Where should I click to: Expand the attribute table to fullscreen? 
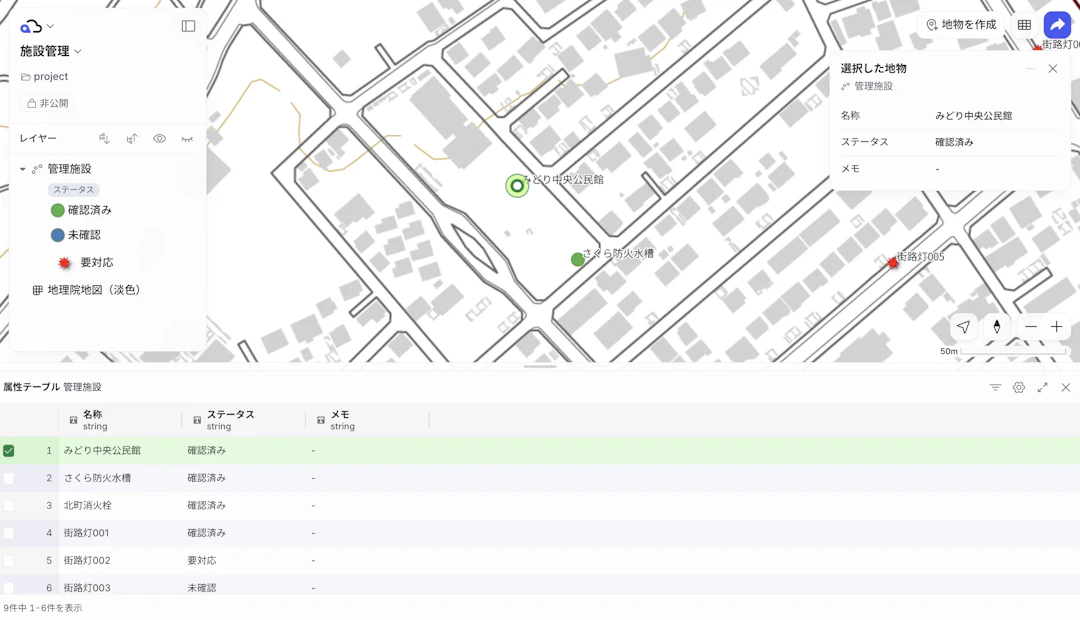[1042, 387]
